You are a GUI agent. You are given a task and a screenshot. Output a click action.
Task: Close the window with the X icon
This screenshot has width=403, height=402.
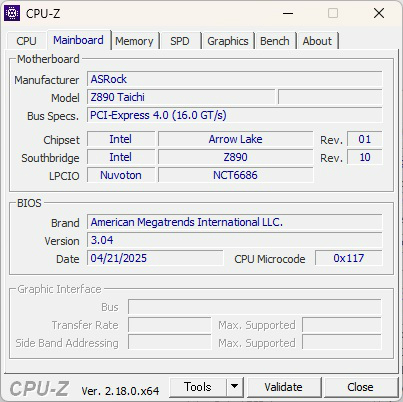379,13
